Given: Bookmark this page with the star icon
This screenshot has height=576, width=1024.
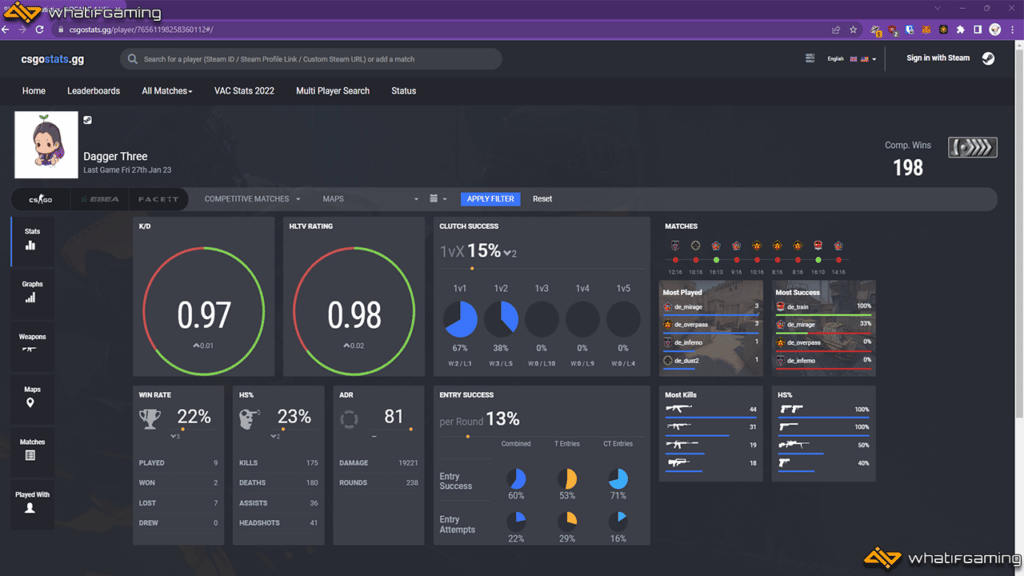Looking at the screenshot, I should pos(853,29).
